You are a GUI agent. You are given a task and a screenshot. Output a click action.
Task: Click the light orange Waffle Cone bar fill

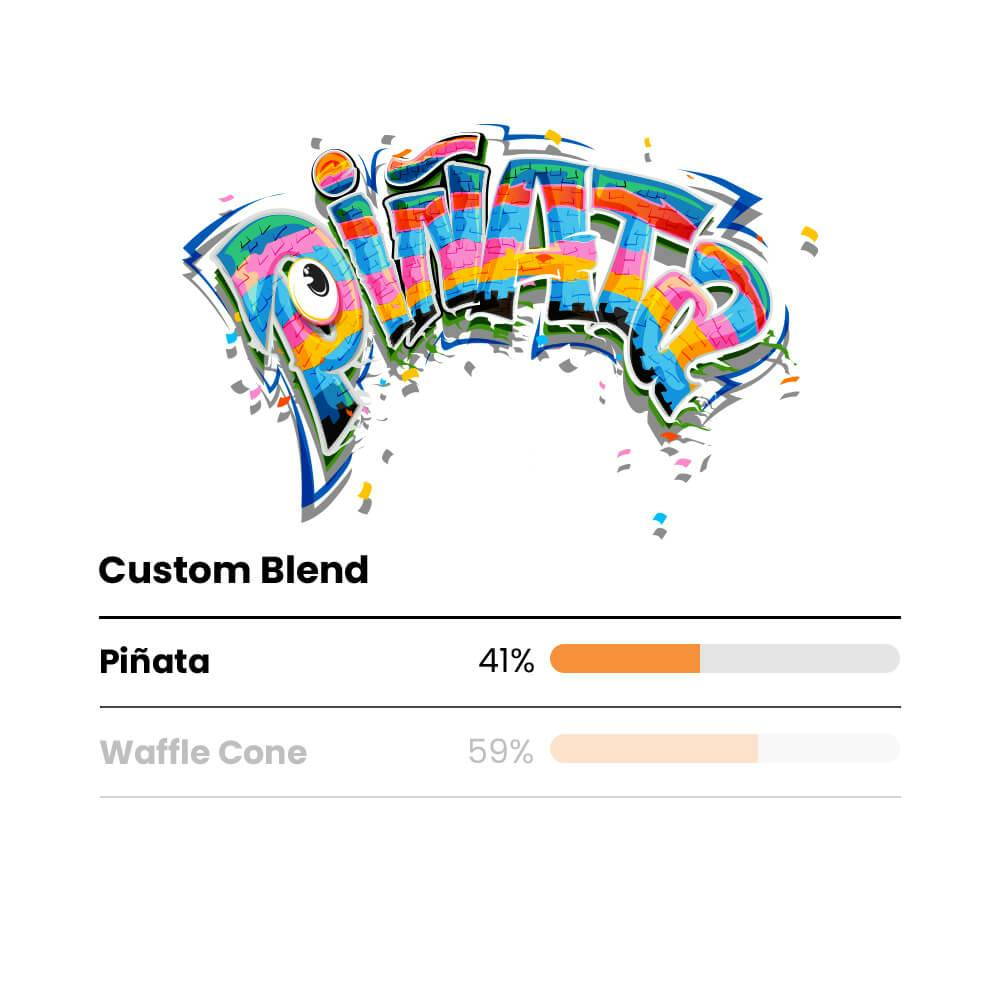click(x=654, y=749)
